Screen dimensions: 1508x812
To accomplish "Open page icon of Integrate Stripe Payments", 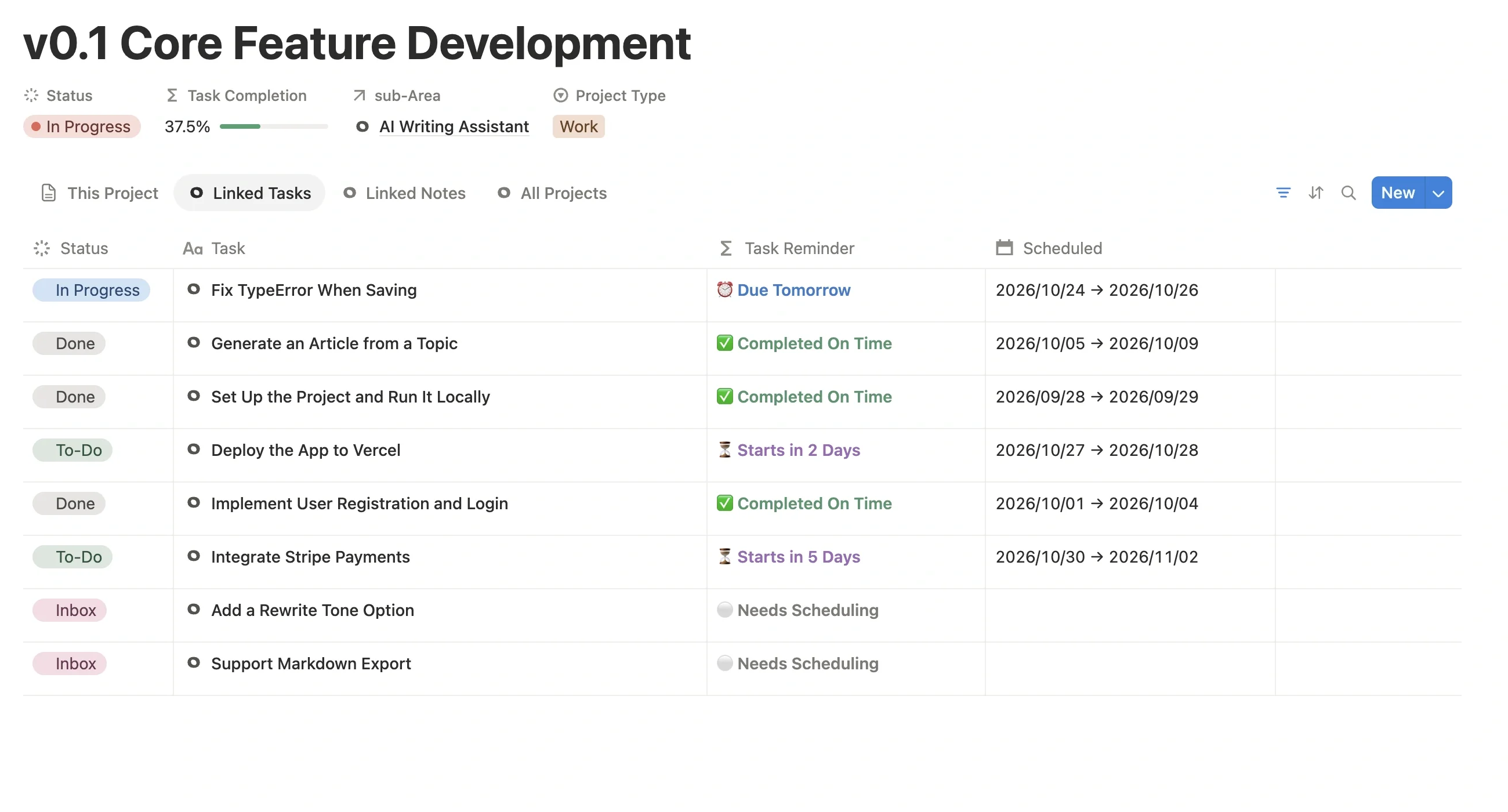I will (x=194, y=556).
